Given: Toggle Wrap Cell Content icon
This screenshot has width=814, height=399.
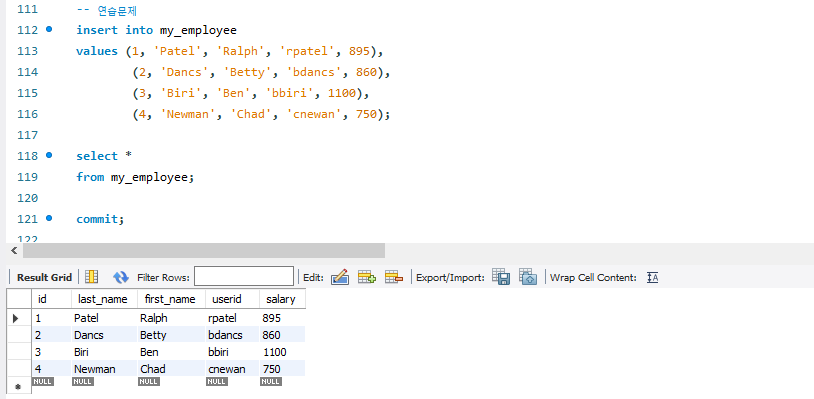Looking at the screenshot, I should tap(653, 278).
